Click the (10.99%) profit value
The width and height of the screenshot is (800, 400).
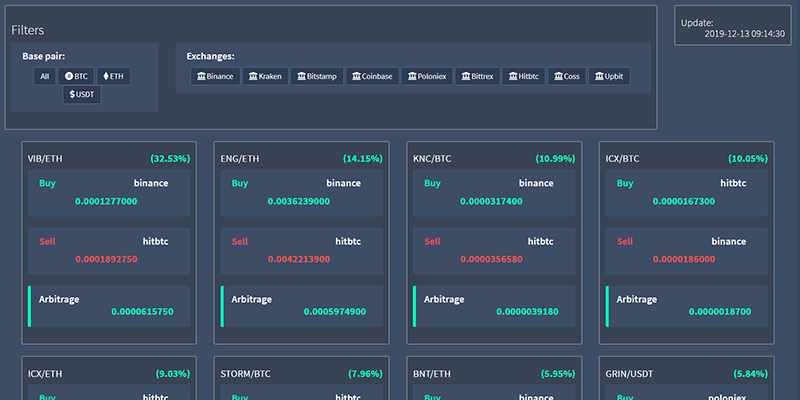pyautogui.click(x=555, y=159)
